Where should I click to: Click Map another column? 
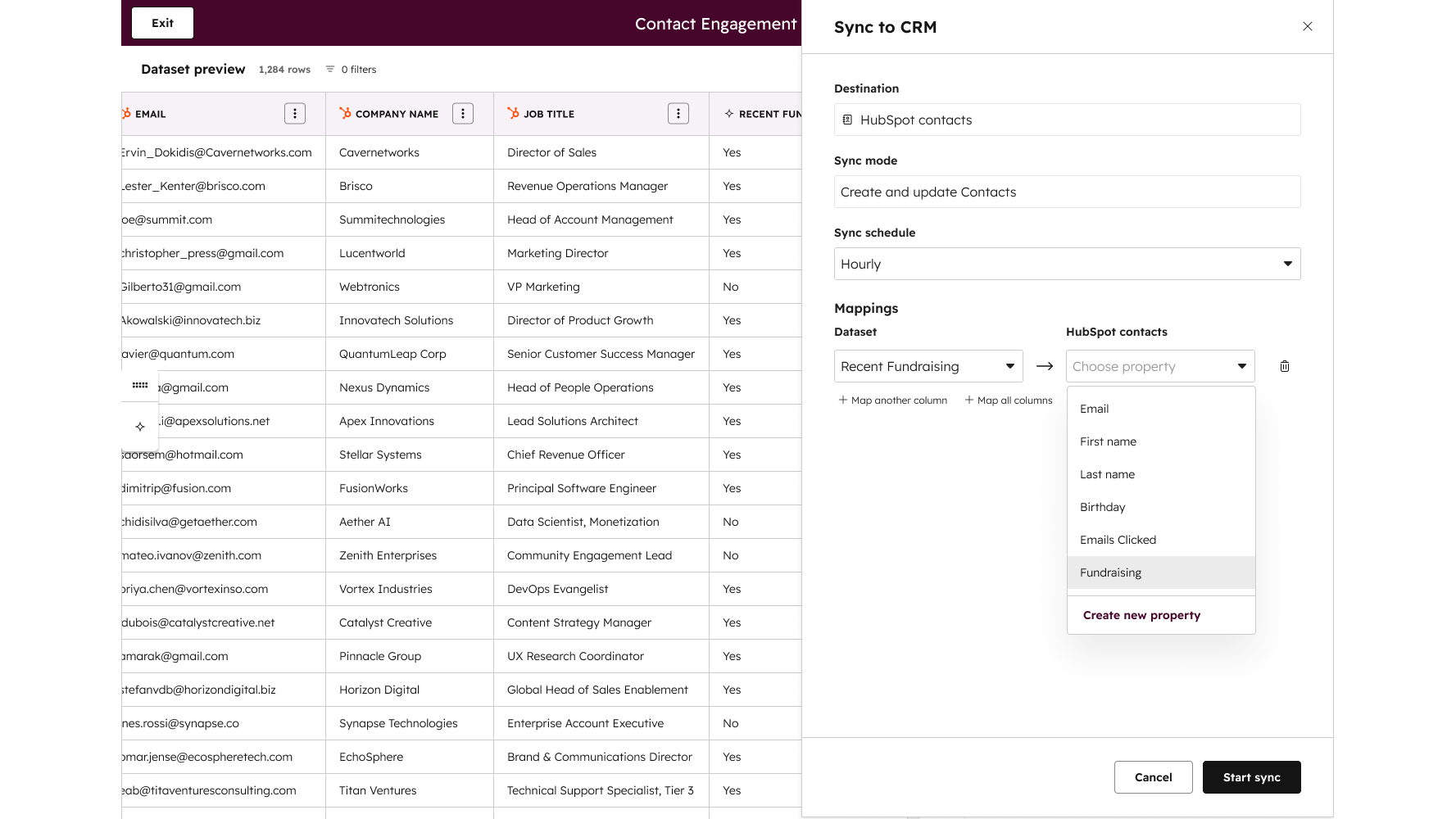[x=892, y=400]
